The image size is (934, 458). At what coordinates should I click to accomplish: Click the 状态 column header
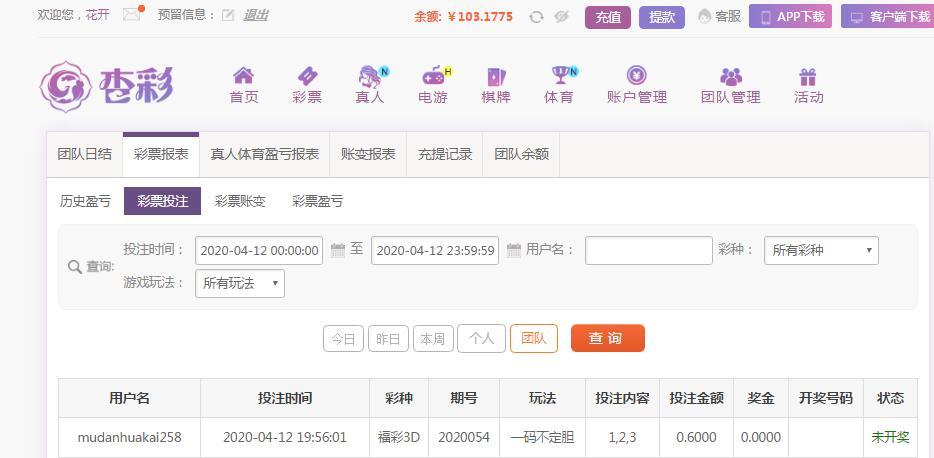(x=891, y=398)
